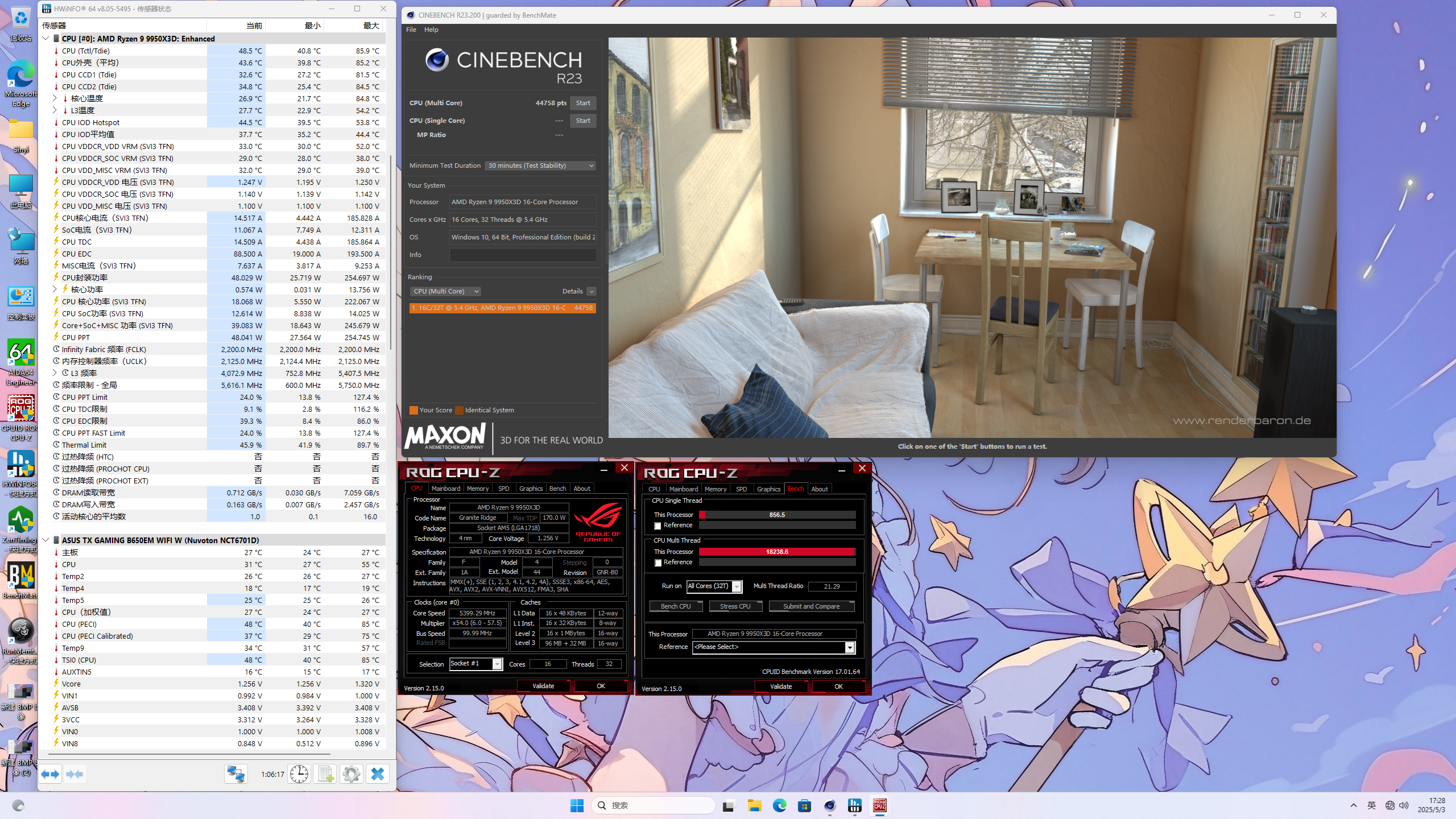Check Reference box under CPU Single Thread
The image size is (1456, 819).
point(658,526)
